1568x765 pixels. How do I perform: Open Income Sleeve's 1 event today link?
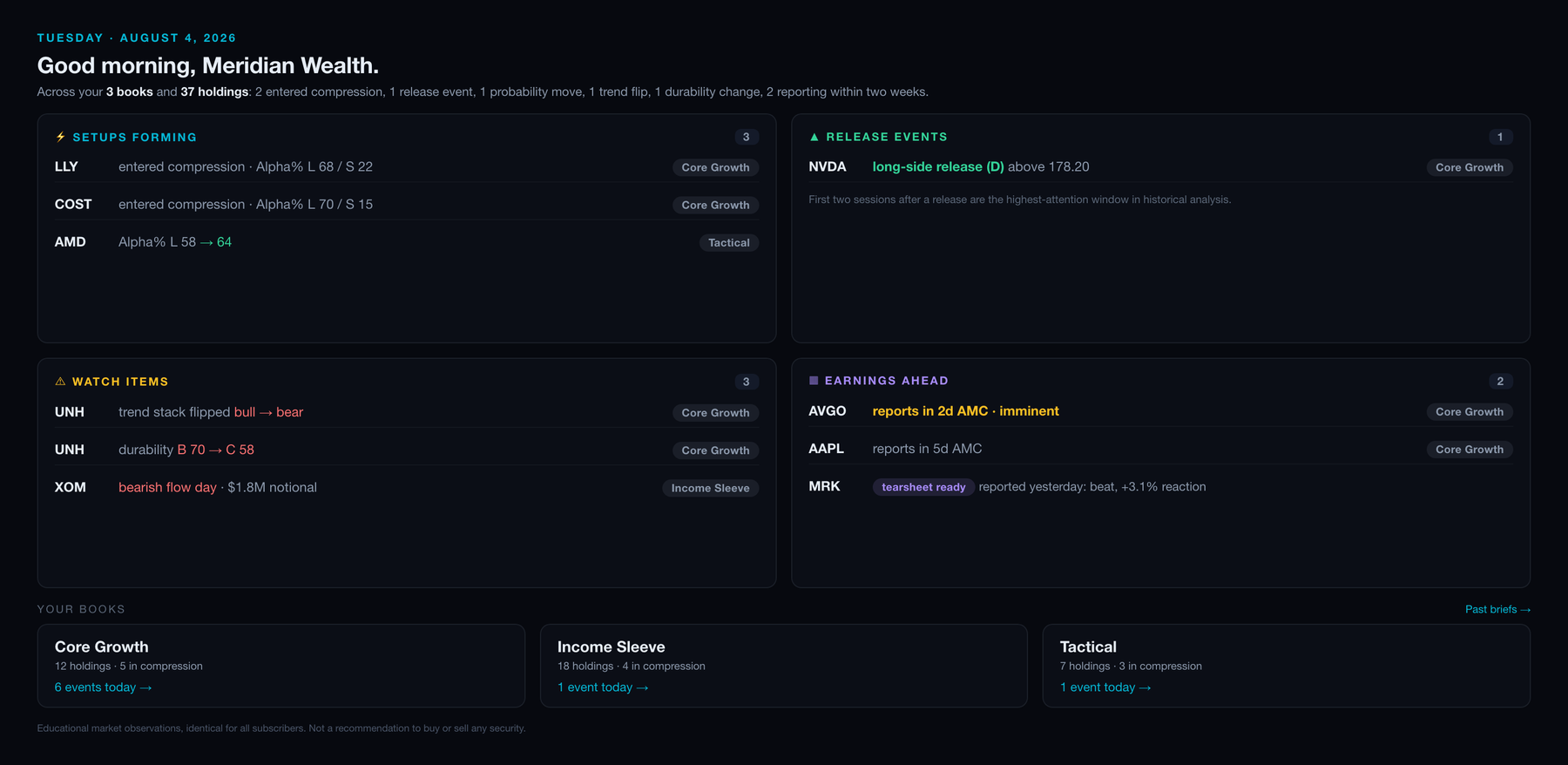(603, 687)
